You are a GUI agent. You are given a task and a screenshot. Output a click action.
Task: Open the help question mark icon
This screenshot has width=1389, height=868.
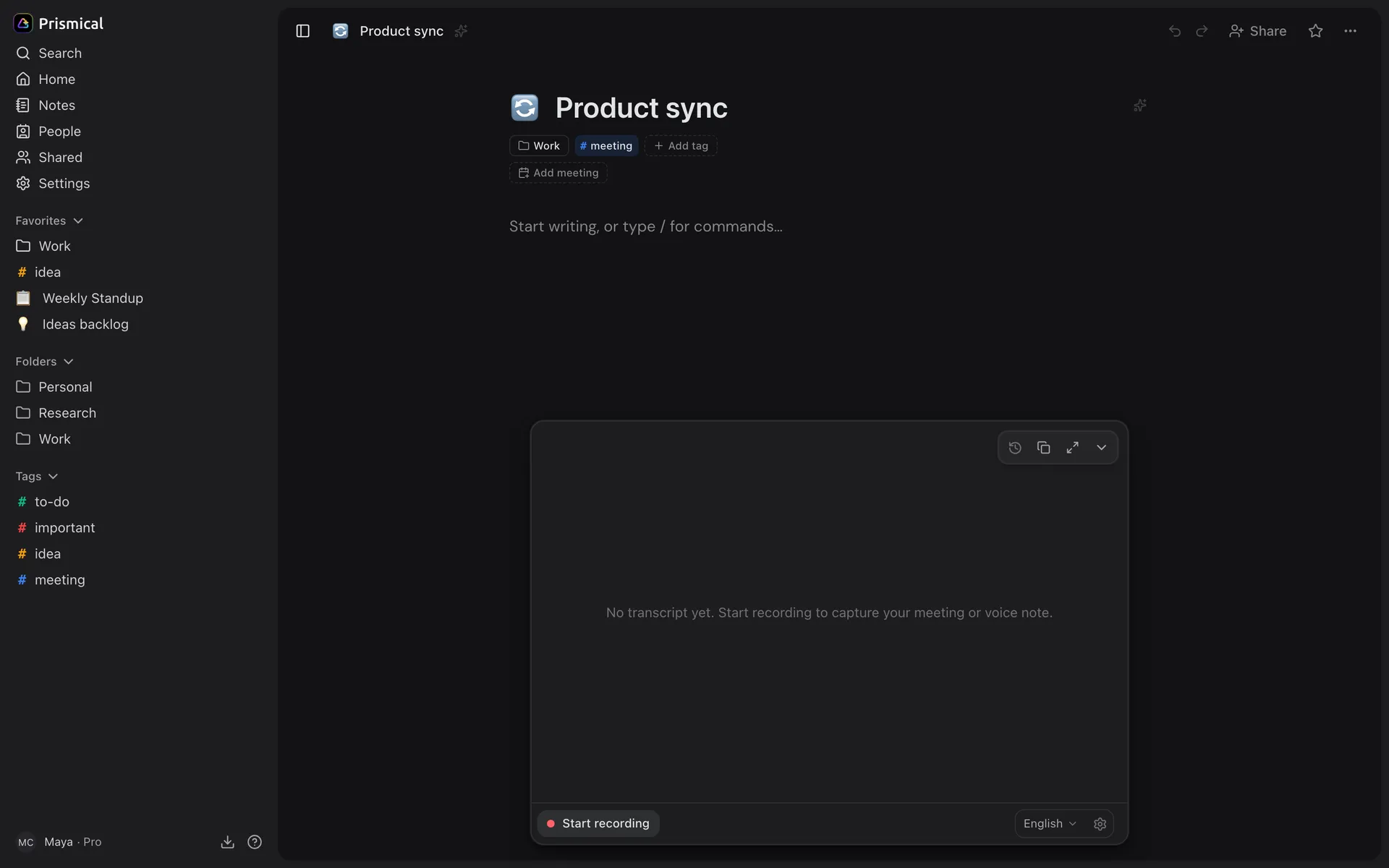click(255, 842)
